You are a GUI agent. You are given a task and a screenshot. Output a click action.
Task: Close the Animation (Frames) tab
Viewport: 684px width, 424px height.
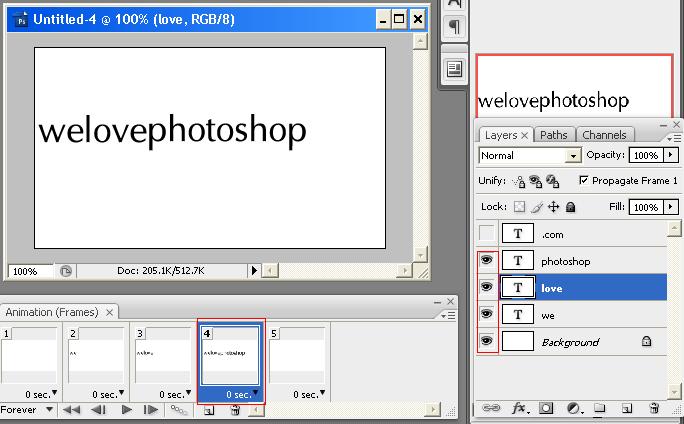(x=109, y=312)
